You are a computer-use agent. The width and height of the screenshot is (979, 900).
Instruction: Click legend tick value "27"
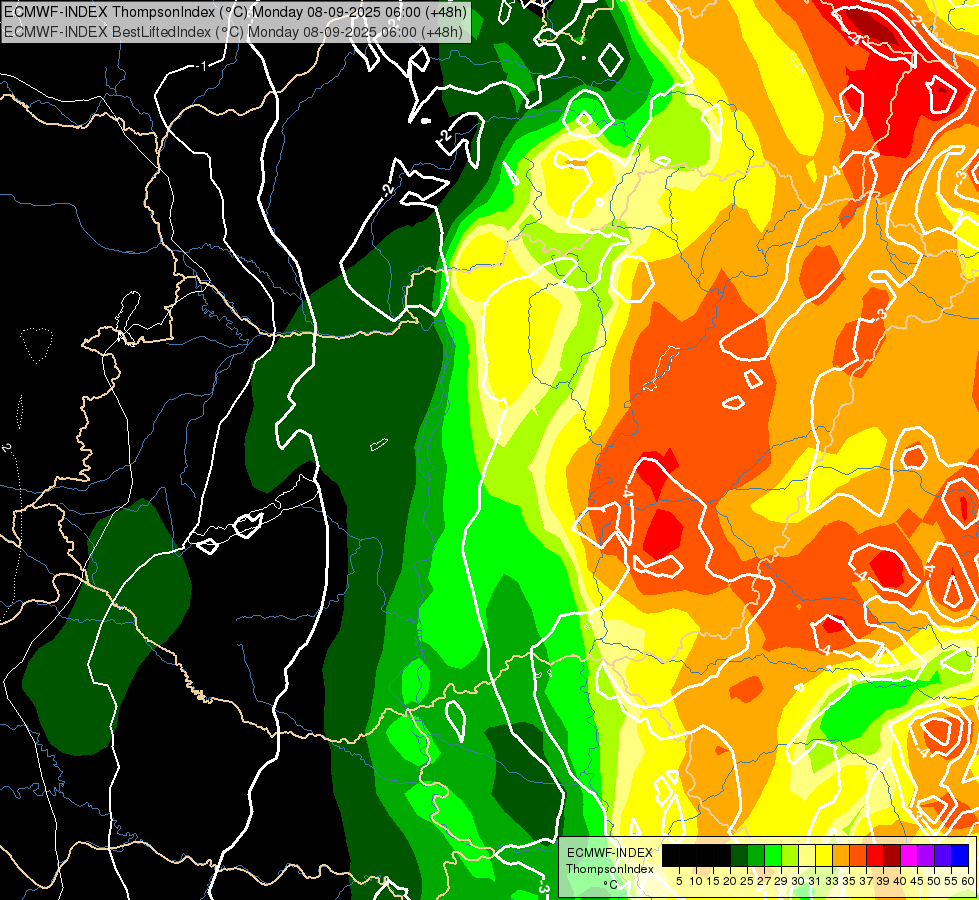(x=764, y=881)
